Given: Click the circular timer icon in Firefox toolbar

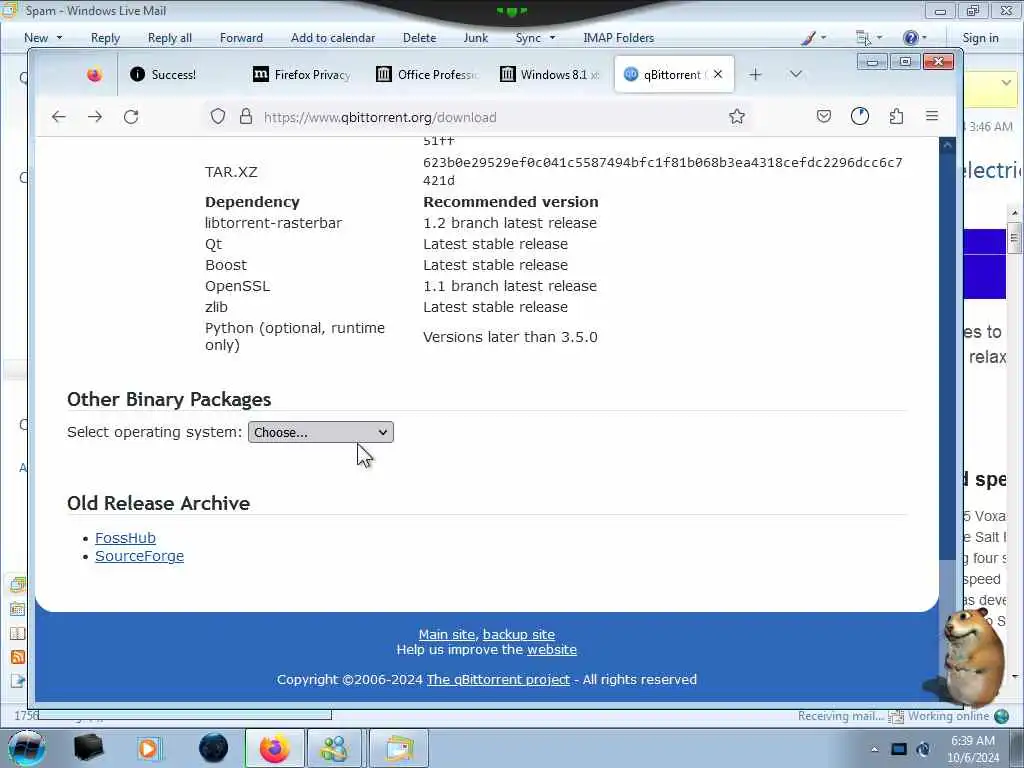Looking at the screenshot, I should coord(859,116).
